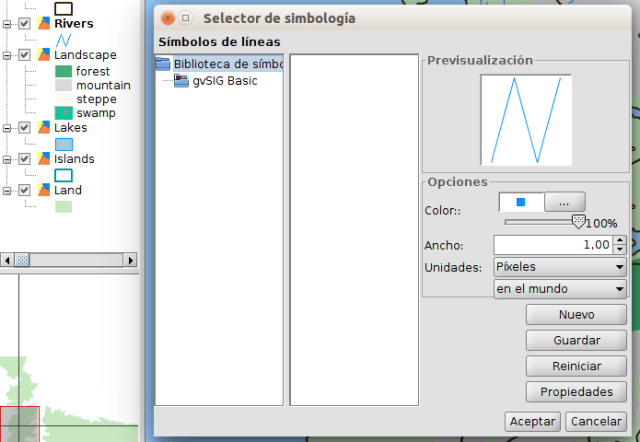Toggle visibility of the Rivers layer
Viewport: 640px width, 442px height.
pyautogui.click(x=25, y=23)
